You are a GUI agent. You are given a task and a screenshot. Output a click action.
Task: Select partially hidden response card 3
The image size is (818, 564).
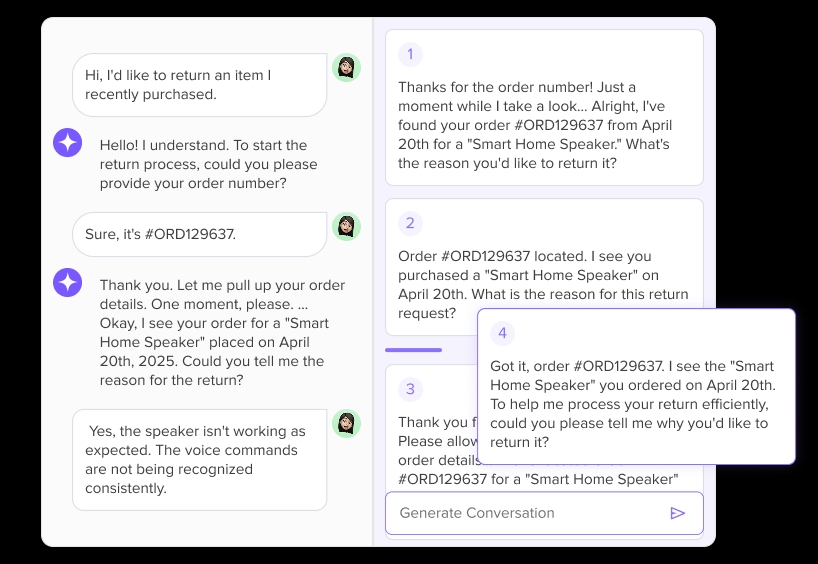tap(432, 428)
